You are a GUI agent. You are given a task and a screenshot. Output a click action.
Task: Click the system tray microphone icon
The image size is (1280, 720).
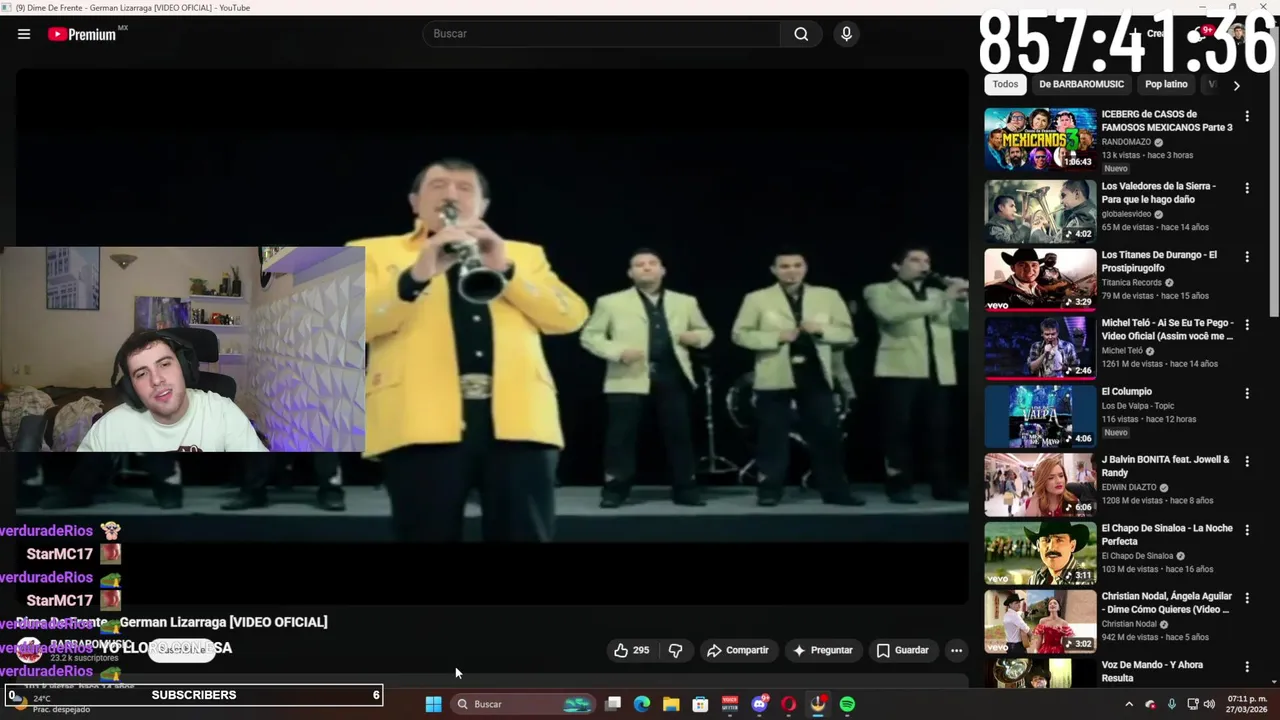pos(1171,704)
